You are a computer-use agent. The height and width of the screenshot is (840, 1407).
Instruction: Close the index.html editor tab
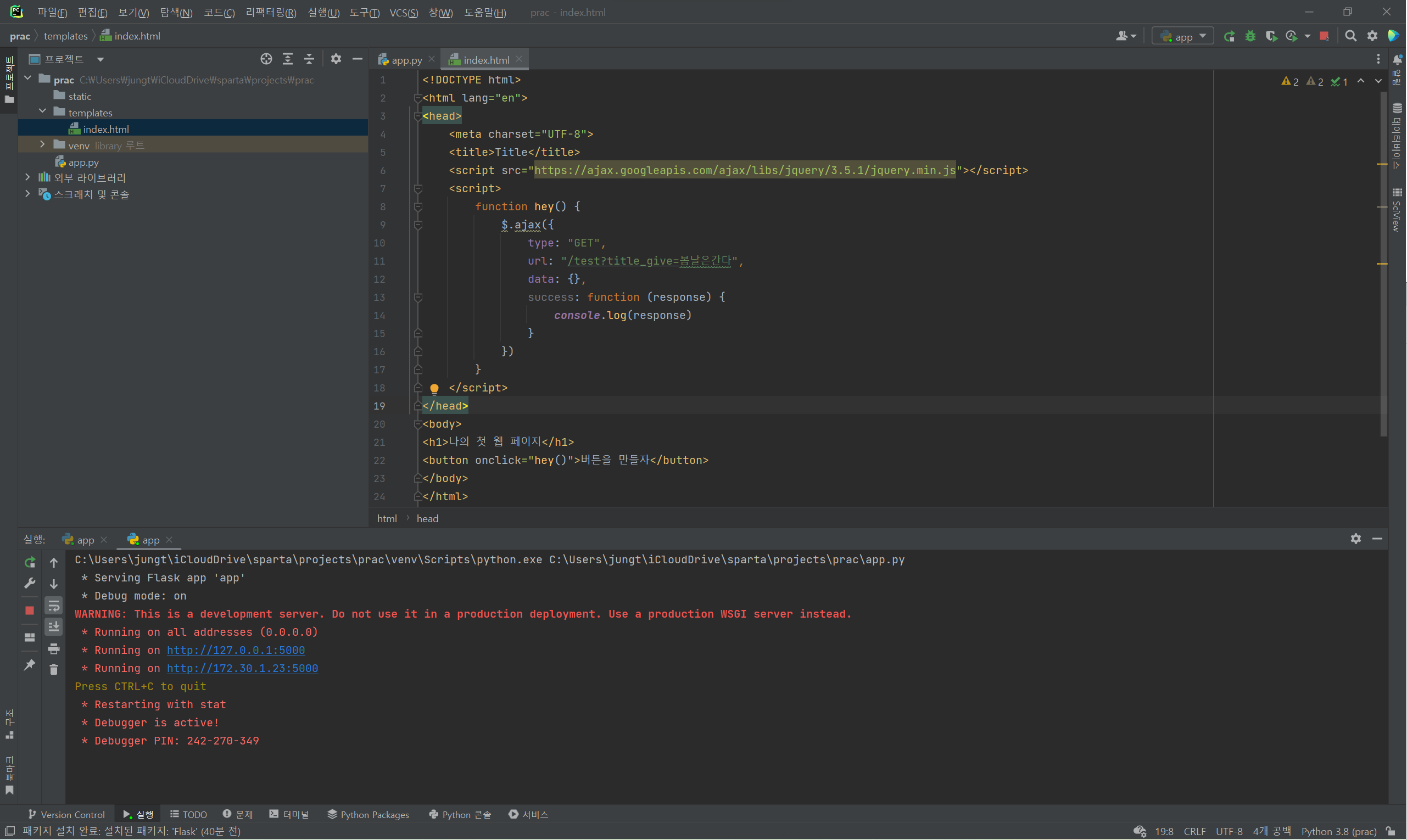pos(519,59)
